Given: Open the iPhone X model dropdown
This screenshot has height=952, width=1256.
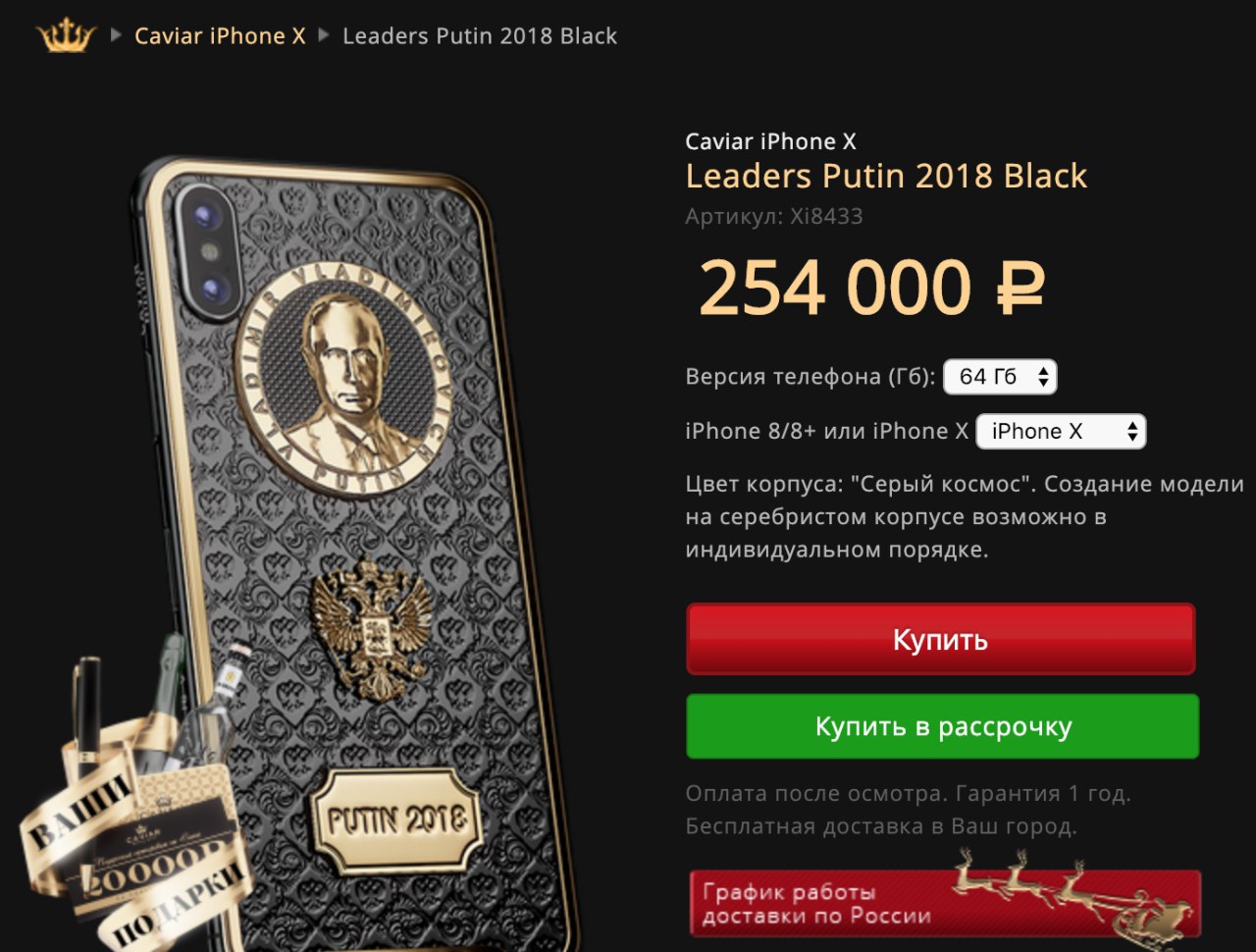Looking at the screenshot, I should pyautogui.click(x=1061, y=432).
